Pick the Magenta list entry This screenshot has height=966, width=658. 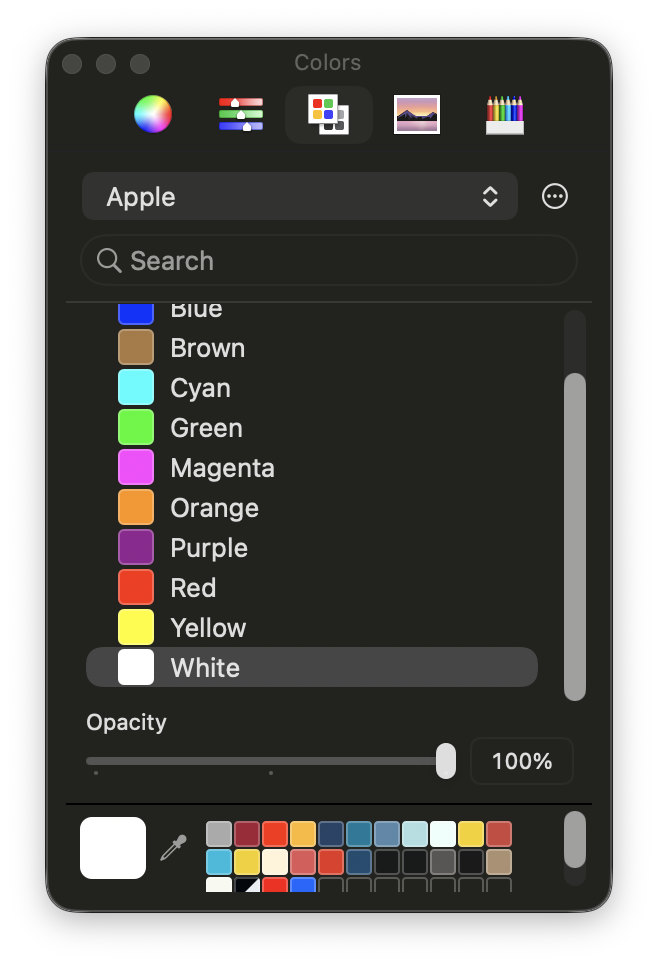point(222,468)
